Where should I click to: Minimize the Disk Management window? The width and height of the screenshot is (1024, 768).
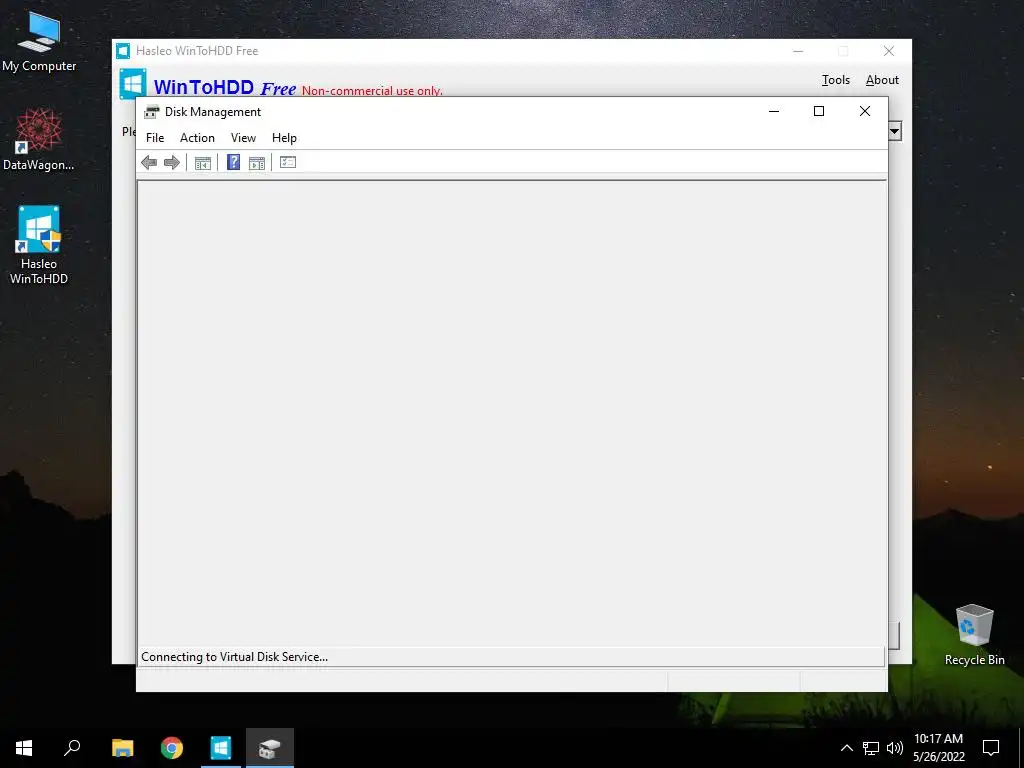click(774, 112)
